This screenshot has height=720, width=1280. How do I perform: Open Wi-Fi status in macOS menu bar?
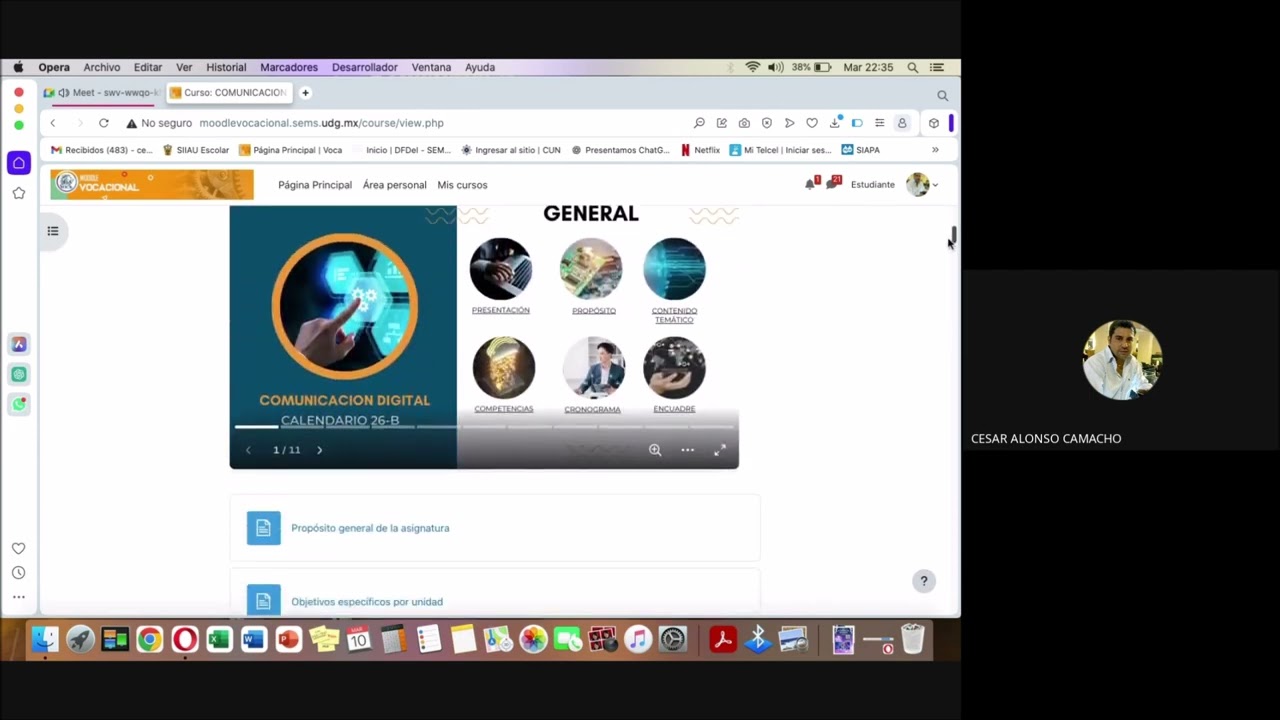[x=752, y=67]
